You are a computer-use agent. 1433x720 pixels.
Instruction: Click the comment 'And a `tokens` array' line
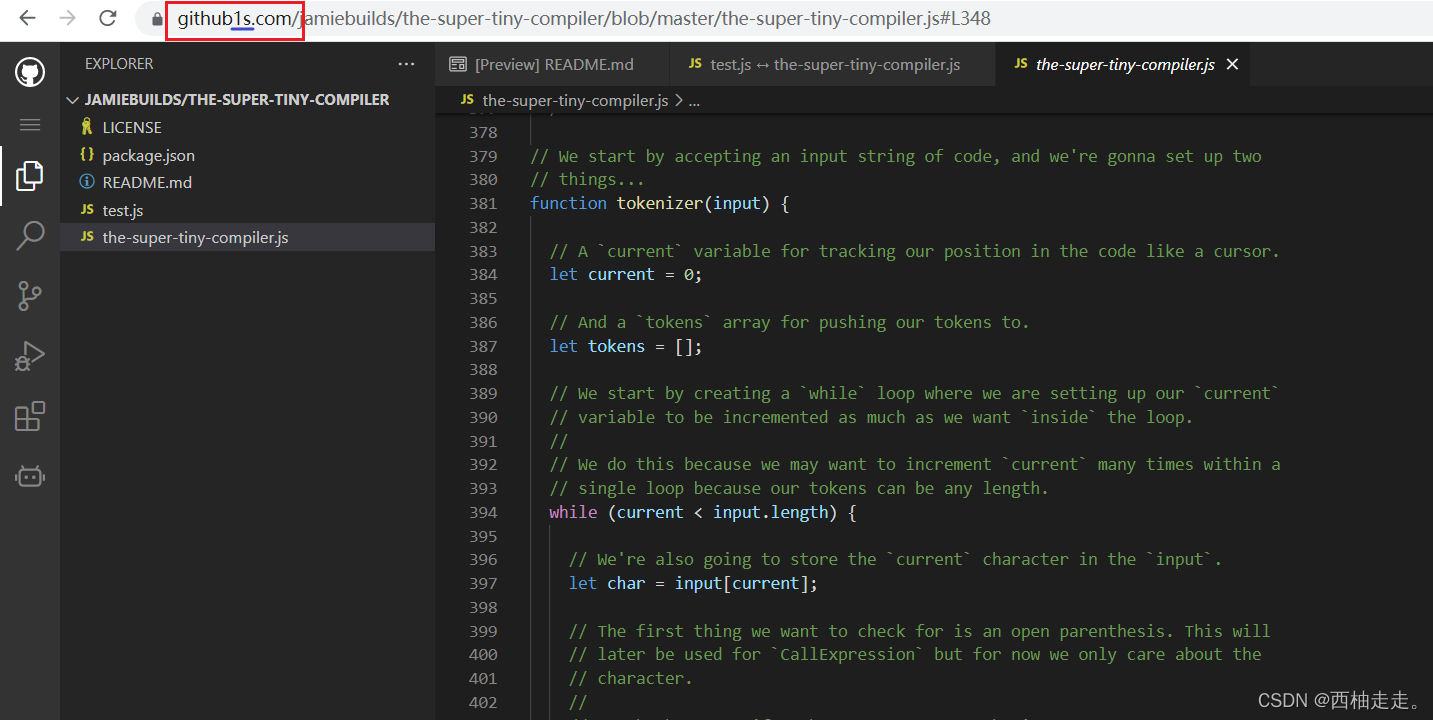(x=789, y=322)
